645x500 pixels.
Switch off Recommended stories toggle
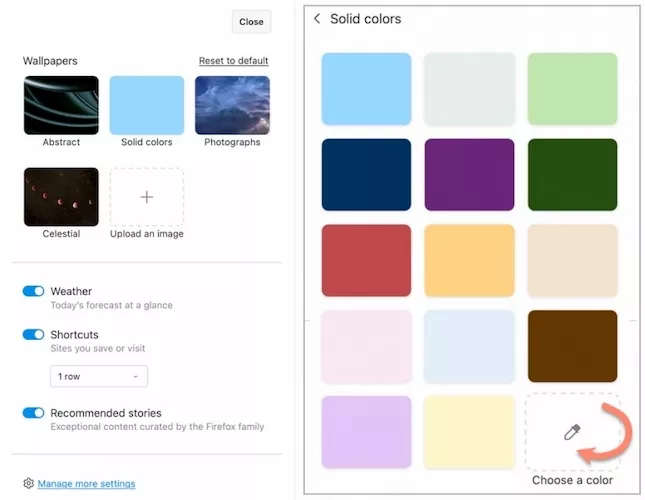pos(33,412)
